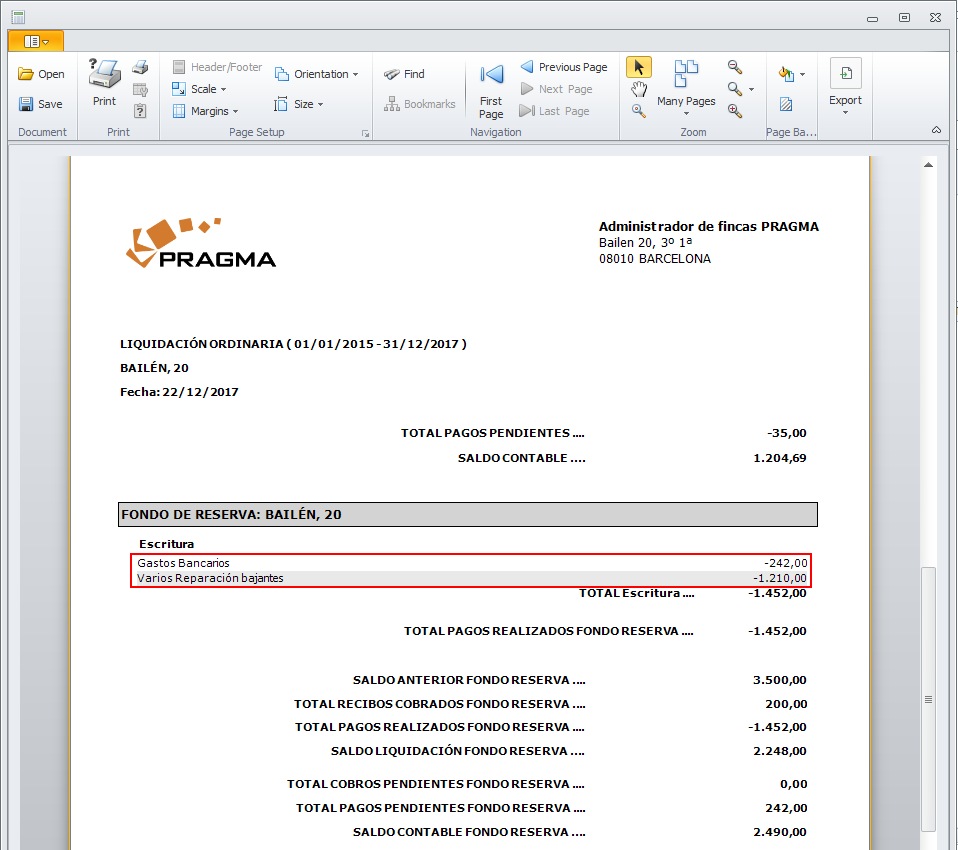Click the vertical scrollbar thumb
958x850 pixels.
pyautogui.click(x=929, y=699)
